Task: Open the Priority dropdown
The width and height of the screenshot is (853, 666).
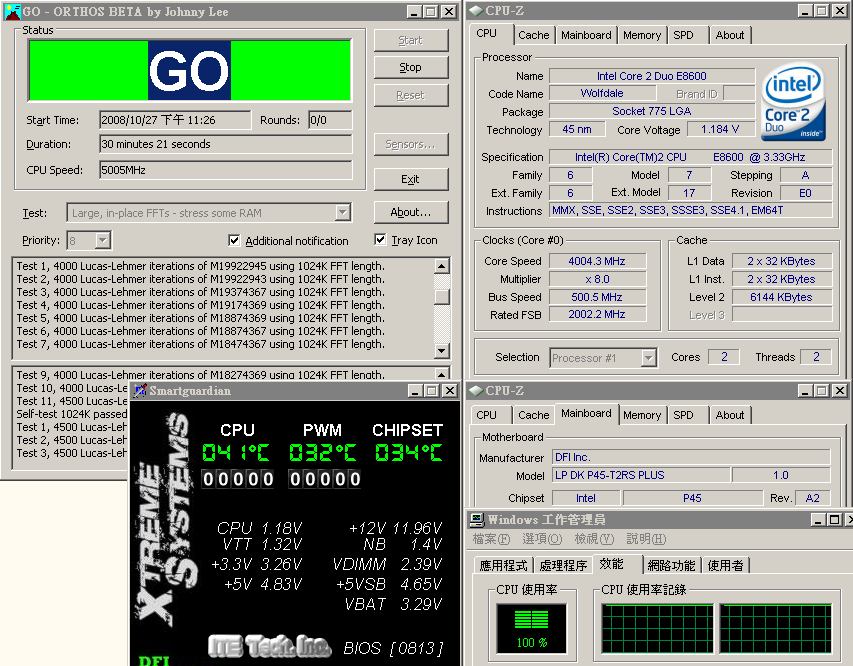Action: pyautogui.click(x=103, y=240)
